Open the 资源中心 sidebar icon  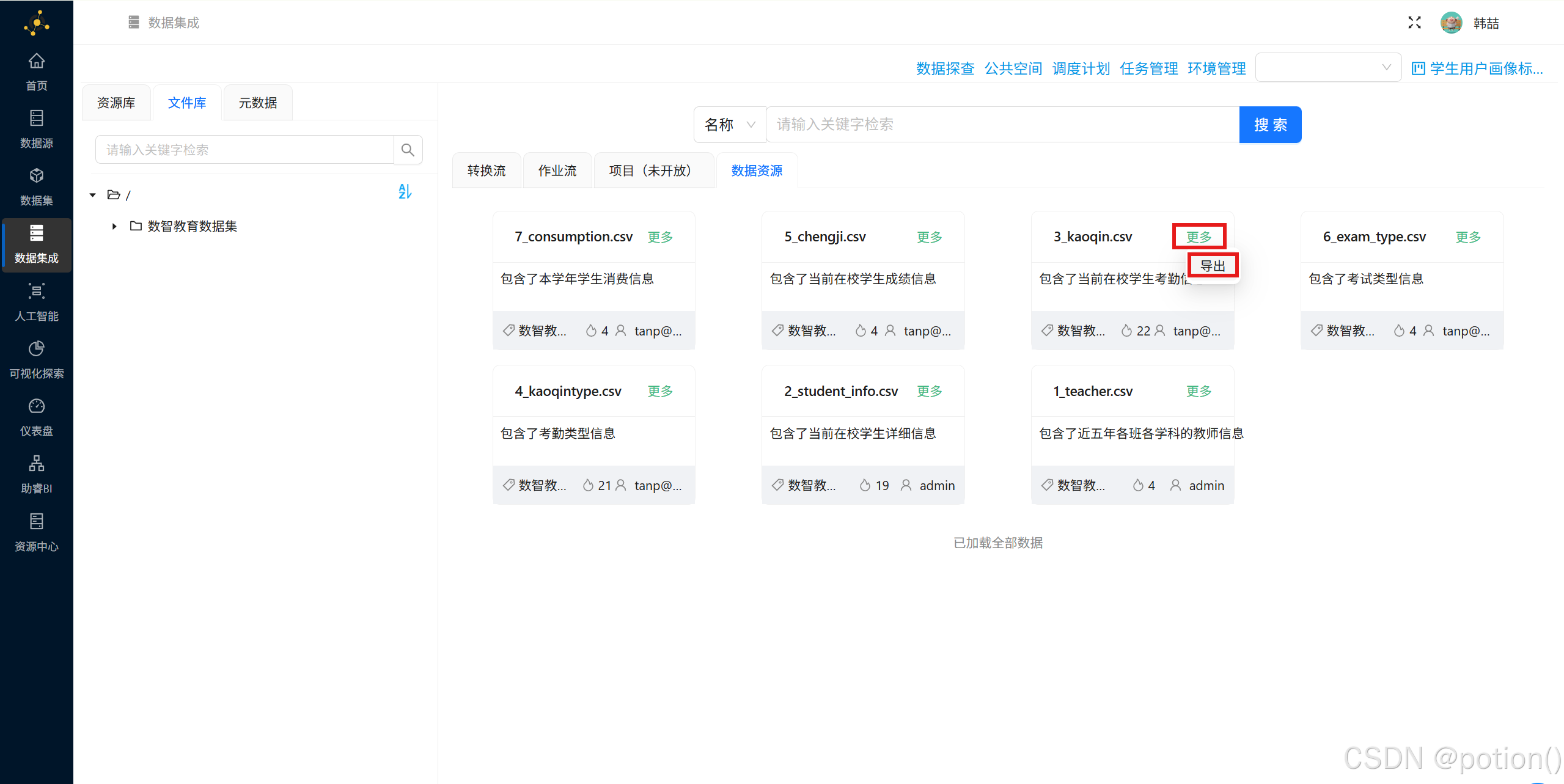(x=37, y=521)
